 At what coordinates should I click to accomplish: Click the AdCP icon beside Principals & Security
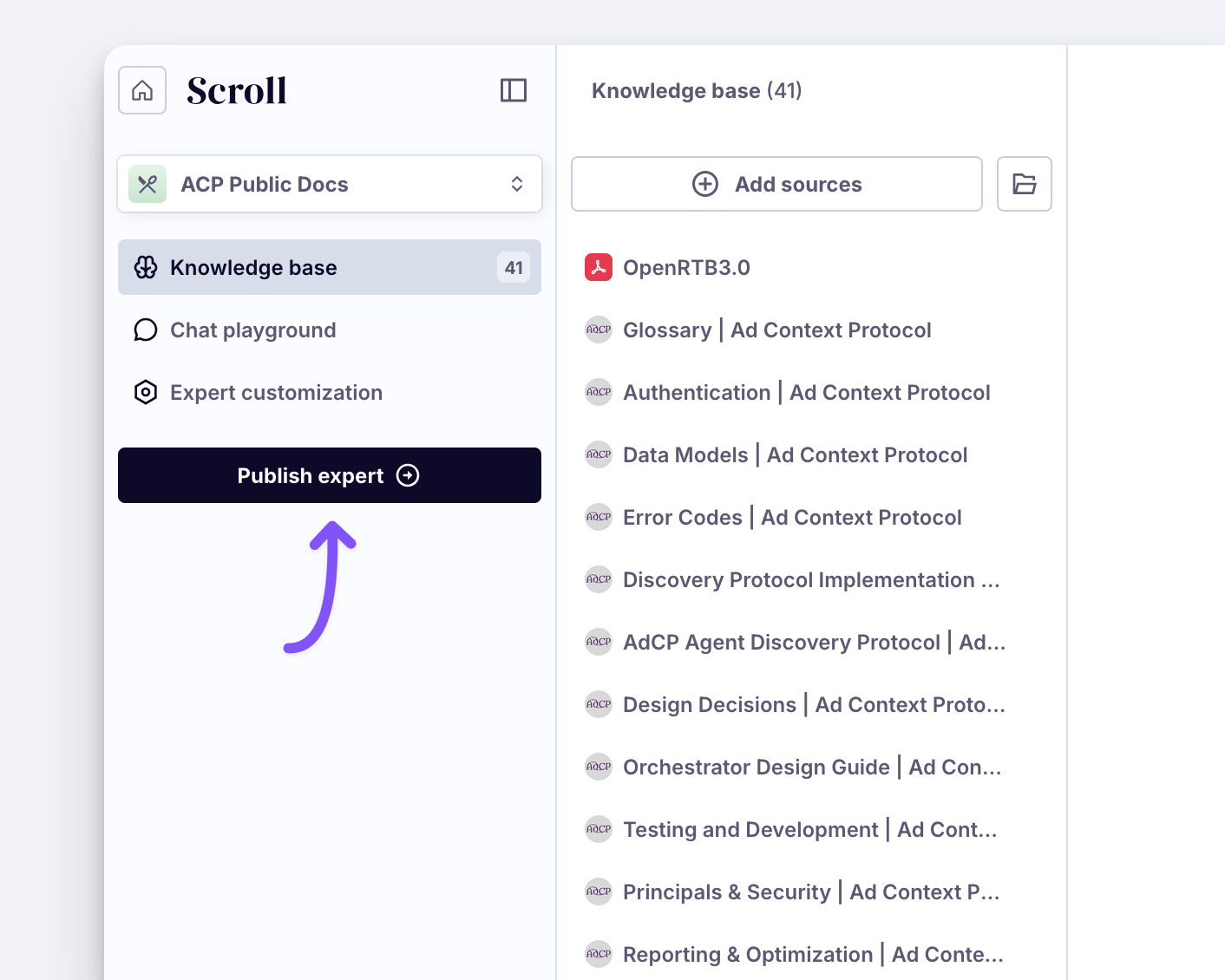tap(599, 892)
